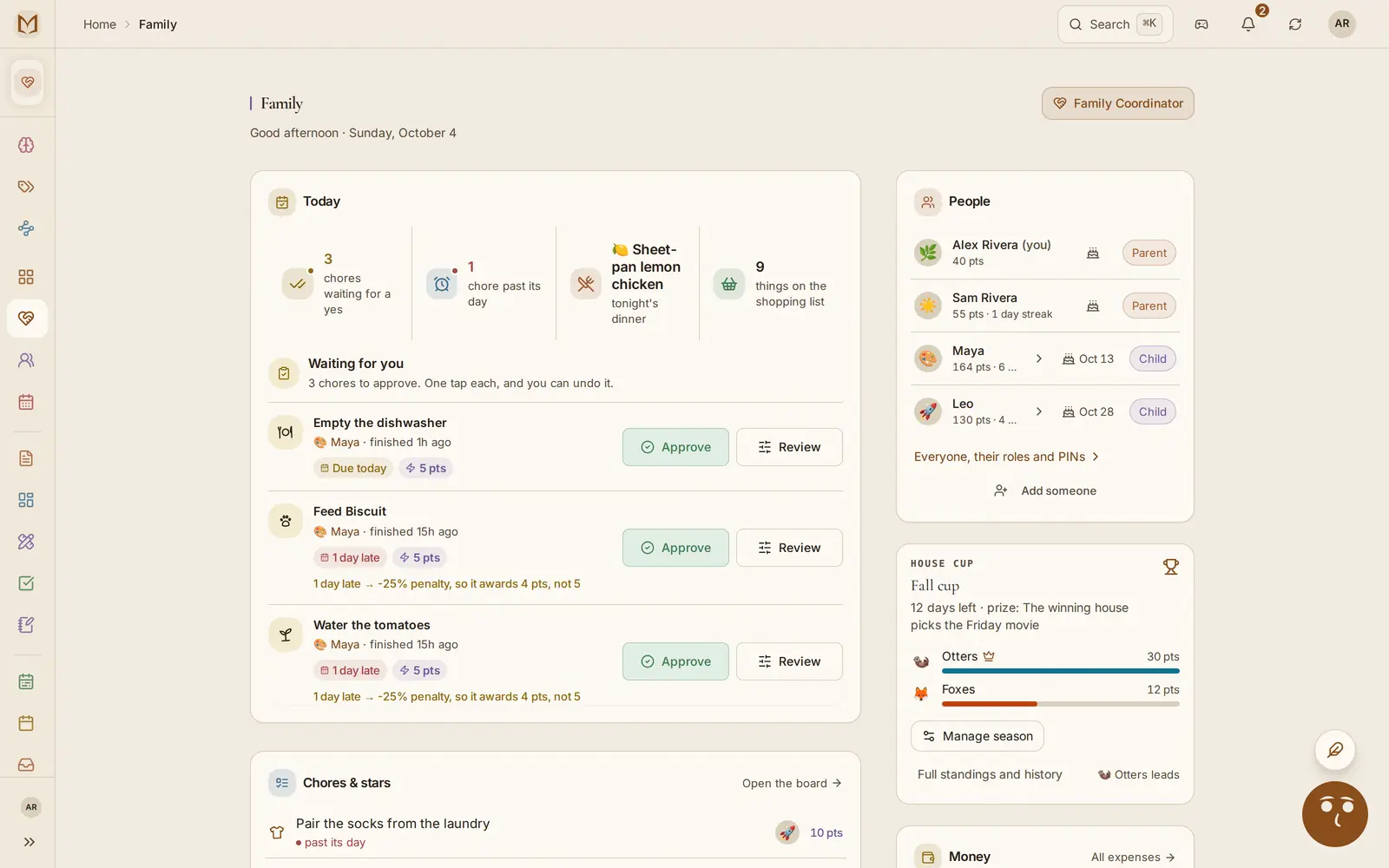The image size is (1389, 868).
Task: Open the board link in Chores & stars
Action: click(792, 783)
